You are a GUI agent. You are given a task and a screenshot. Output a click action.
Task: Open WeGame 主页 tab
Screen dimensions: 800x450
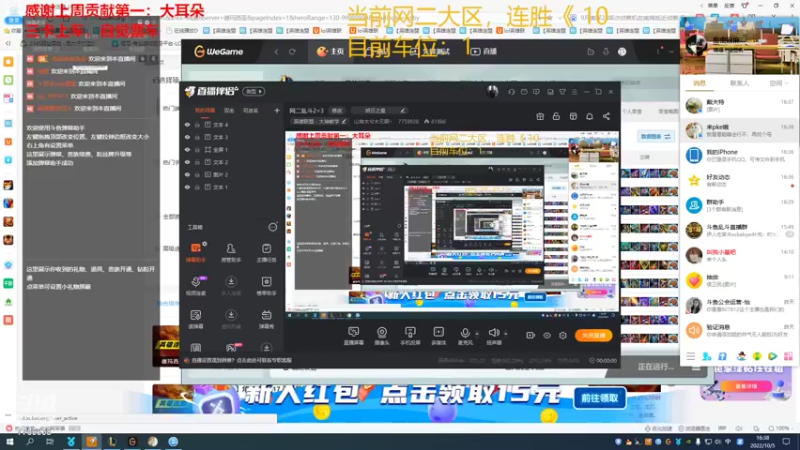tap(330, 52)
